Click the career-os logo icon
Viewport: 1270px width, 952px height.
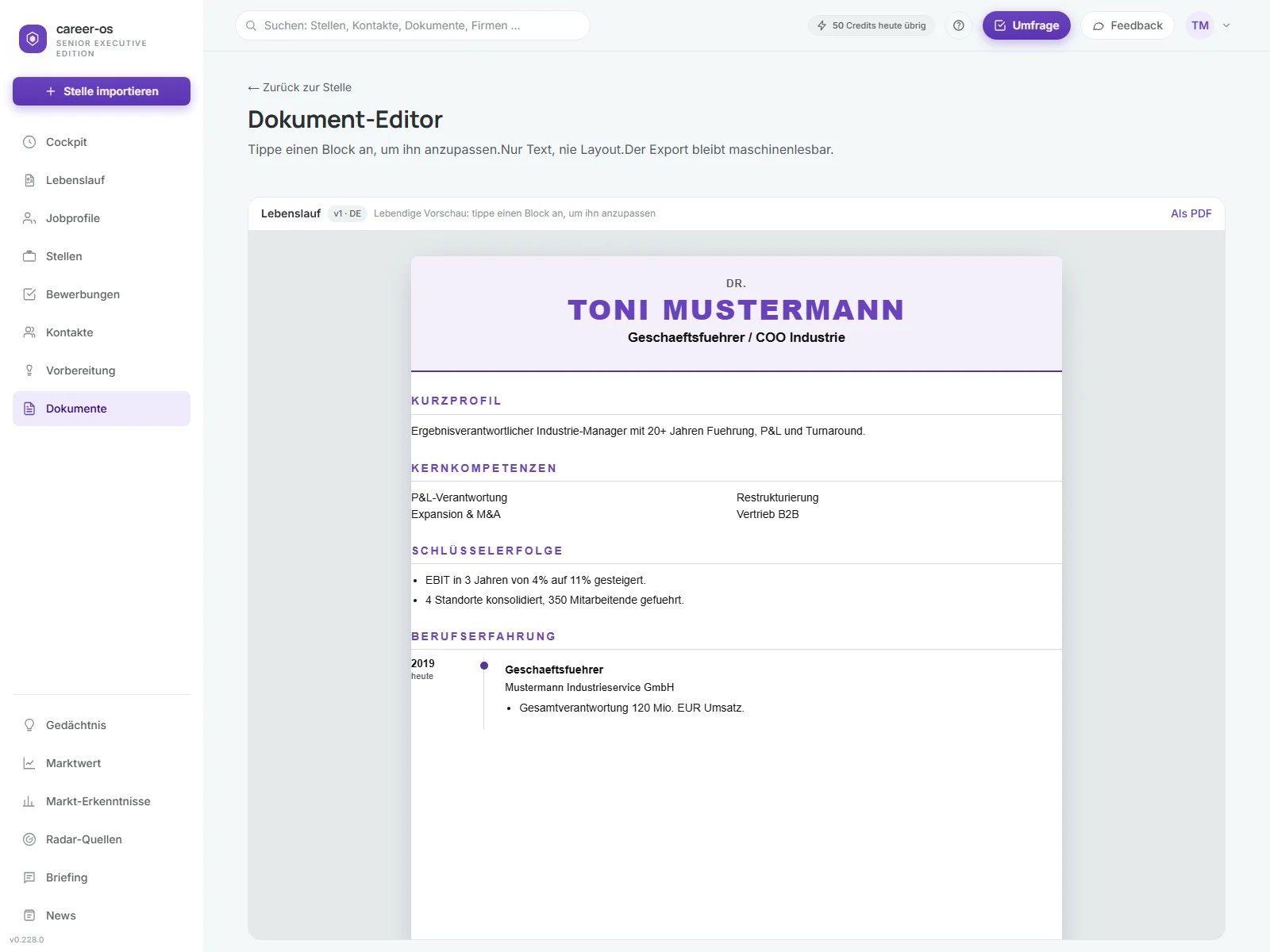pyautogui.click(x=33, y=39)
